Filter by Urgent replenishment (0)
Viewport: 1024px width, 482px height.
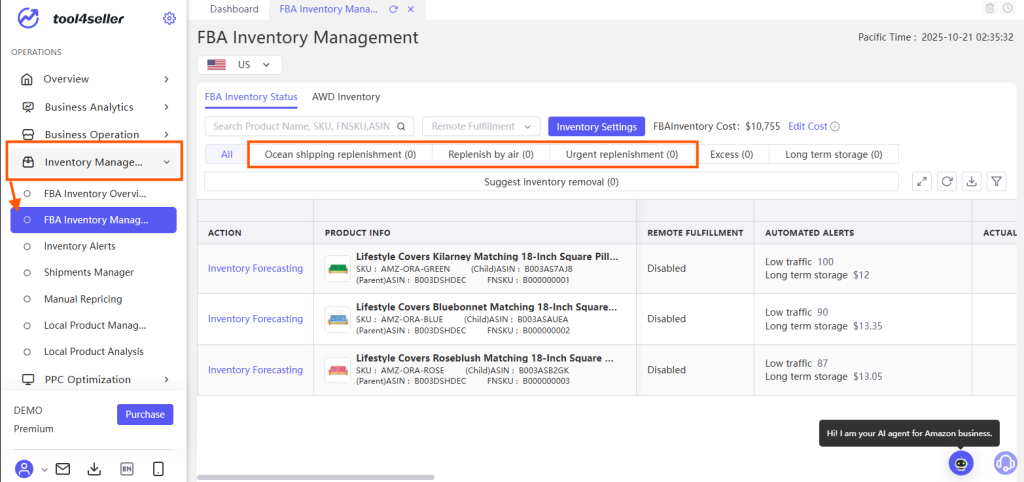[x=622, y=154]
